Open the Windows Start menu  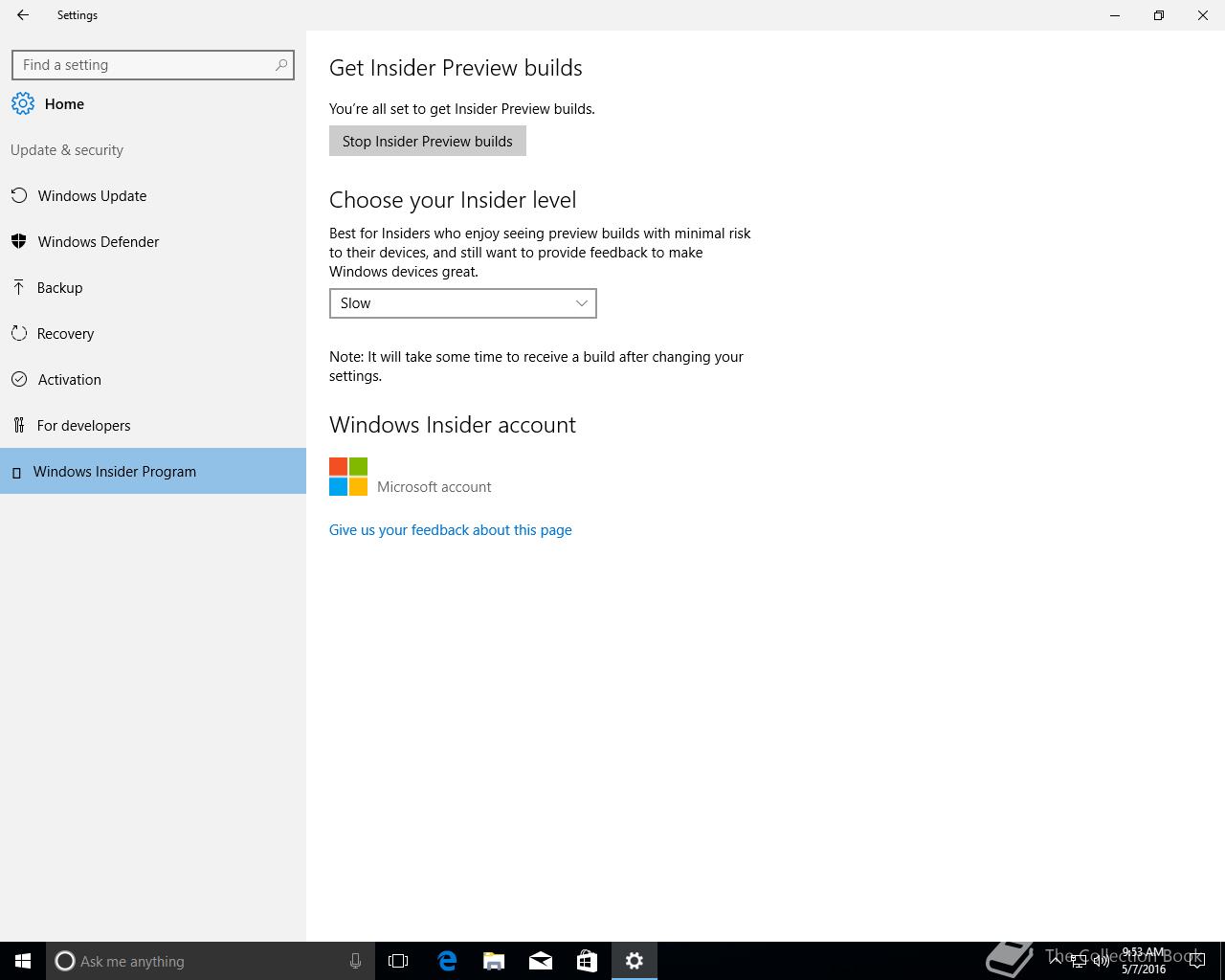(x=23, y=961)
